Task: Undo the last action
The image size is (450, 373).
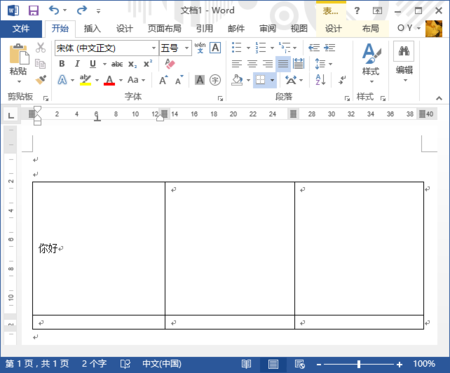Action: pos(54,10)
